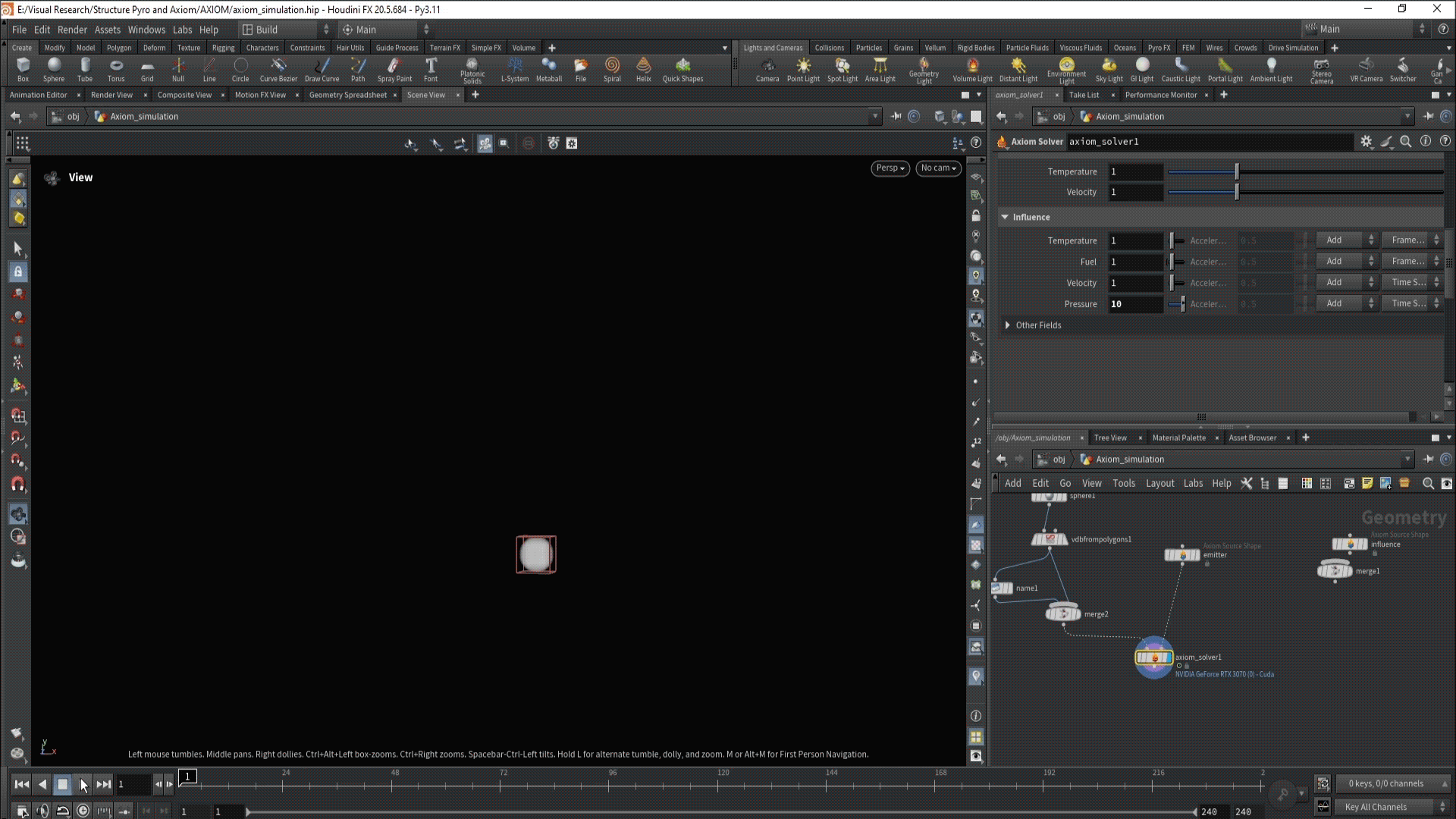Adjust the Temperature slider handle
1456x819 pixels.
pyautogui.click(x=1237, y=172)
